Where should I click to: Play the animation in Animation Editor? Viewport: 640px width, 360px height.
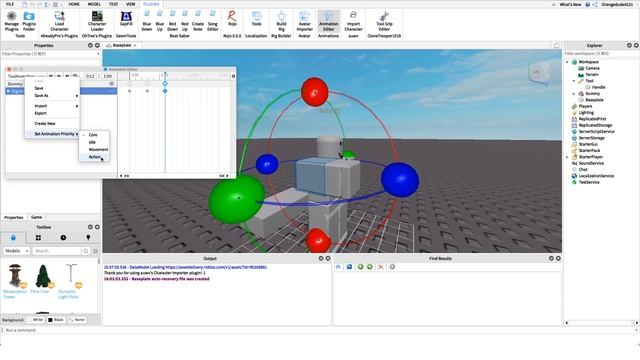point(60,76)
